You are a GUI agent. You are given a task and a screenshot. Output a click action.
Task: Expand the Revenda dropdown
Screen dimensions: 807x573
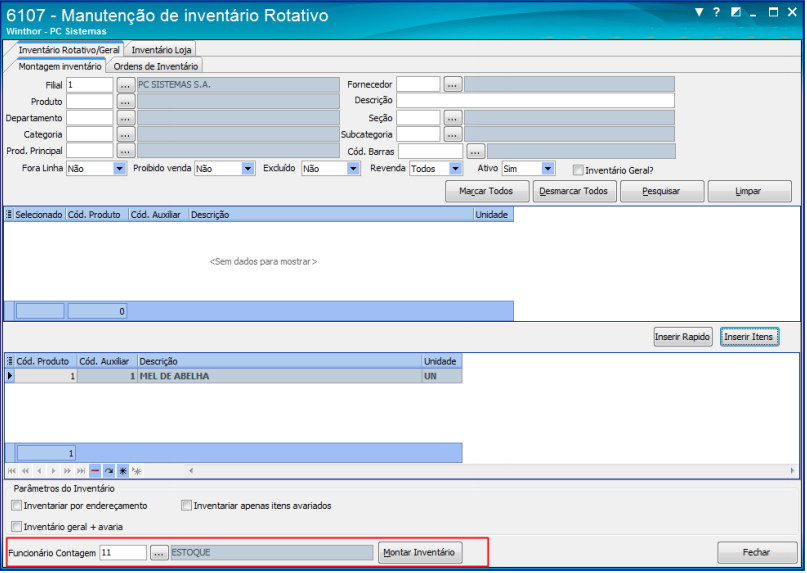point(455,168)
